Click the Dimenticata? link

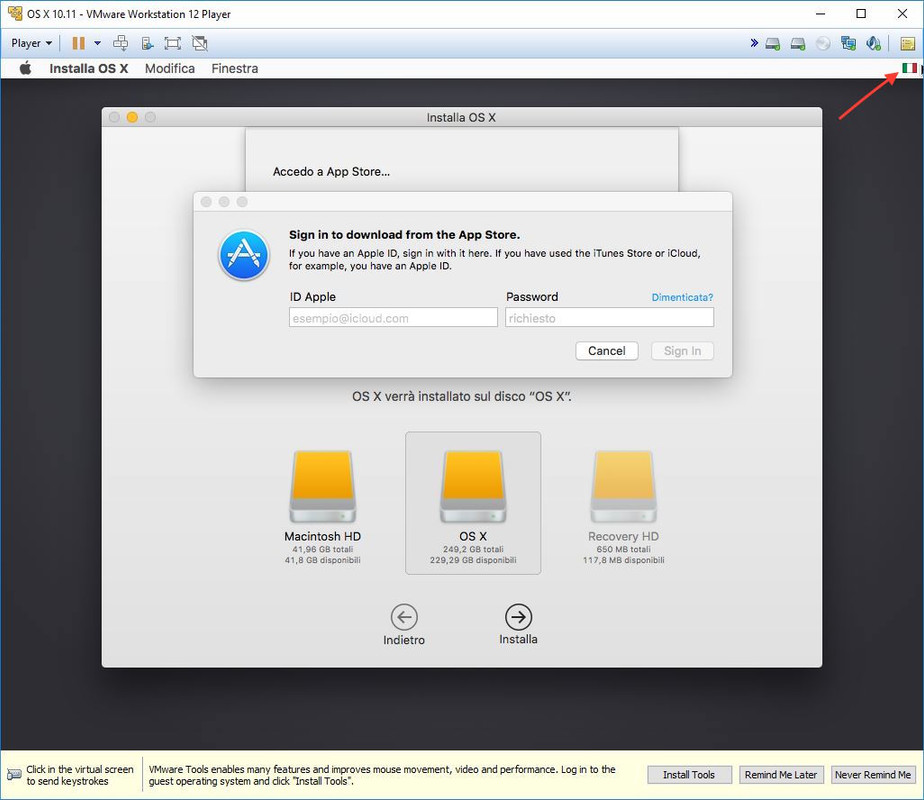(x=682, y=297)
